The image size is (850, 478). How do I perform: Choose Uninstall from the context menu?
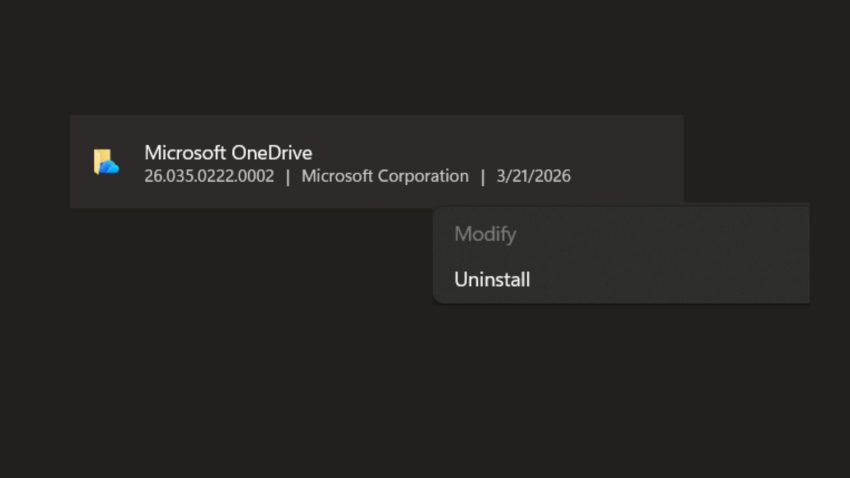pos(492,280)
